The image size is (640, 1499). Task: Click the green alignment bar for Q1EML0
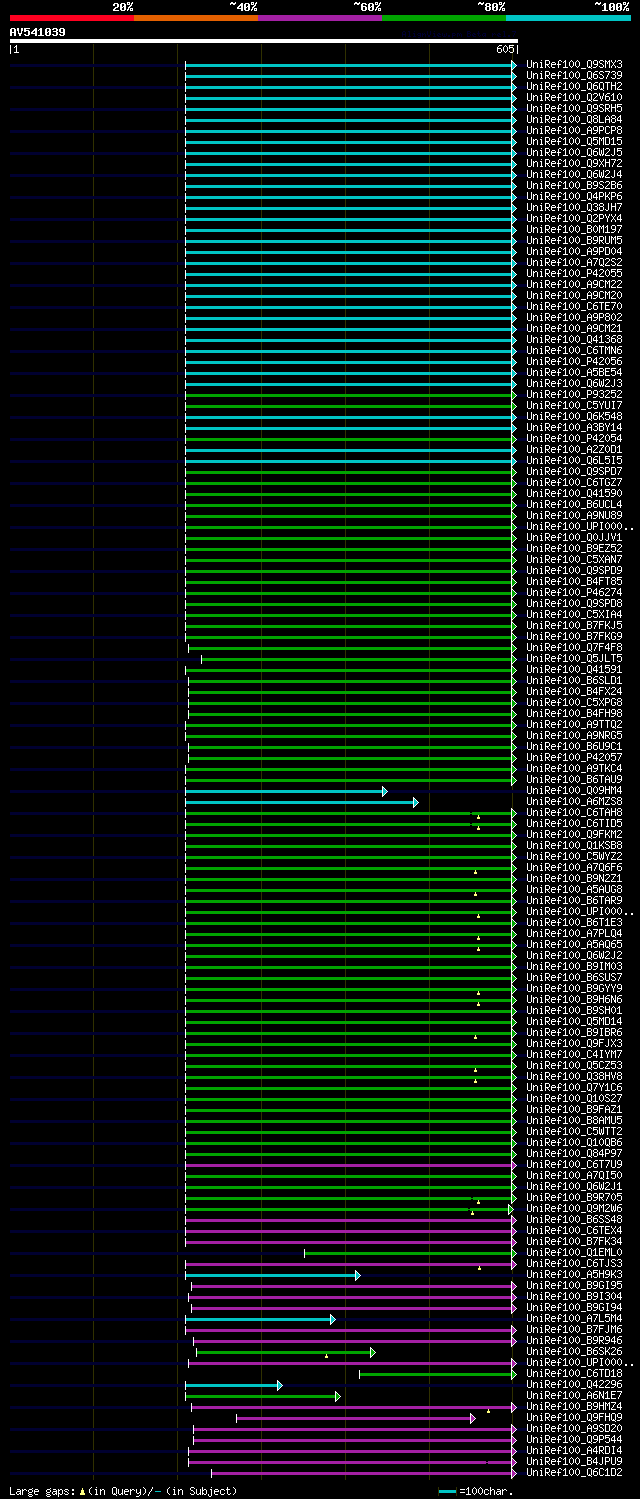coord(410,1253)
